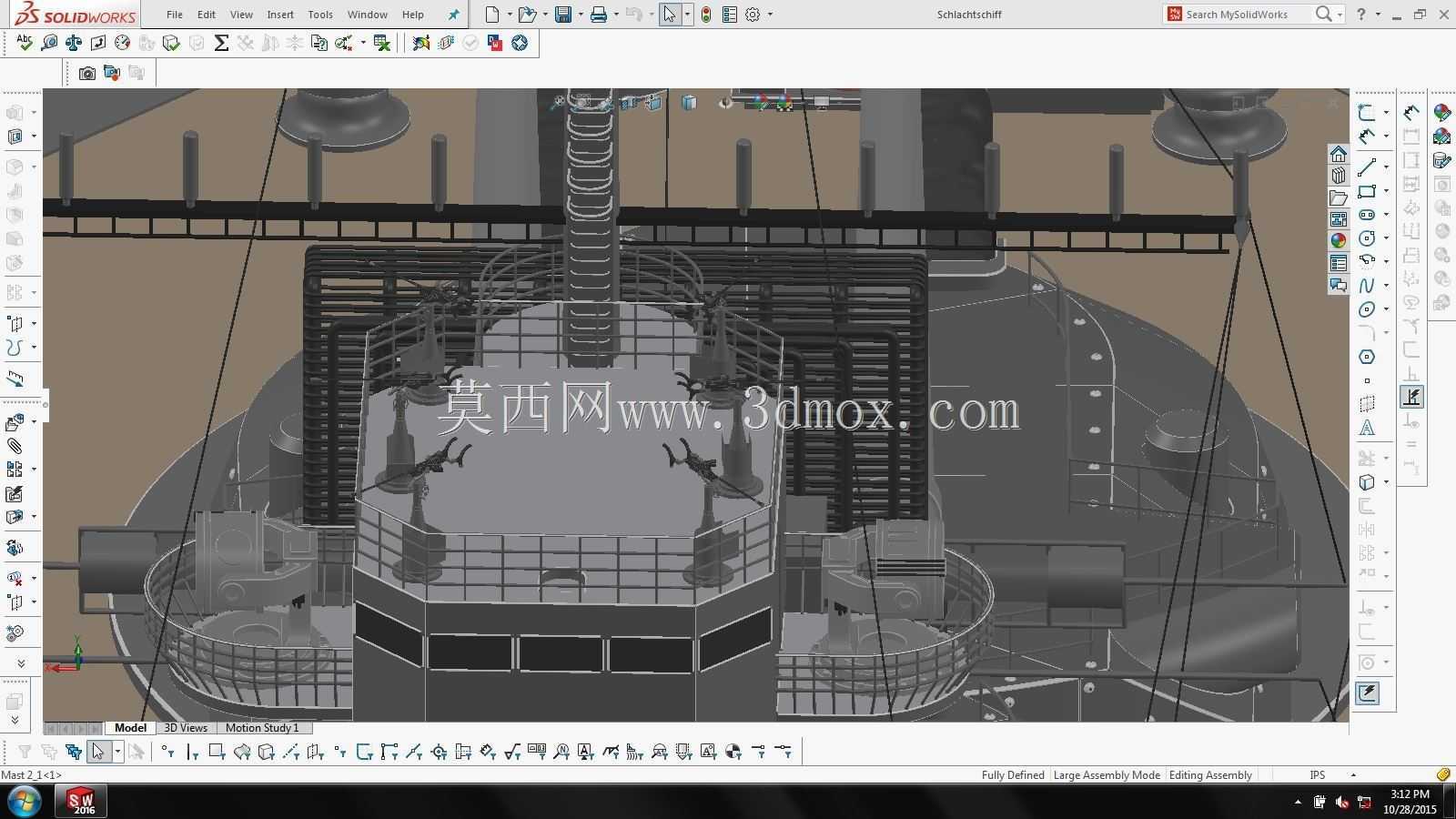Screen dimensions: 1456x819
Task: Switch to the Motion Study 1 tab
Action: pos(262,728)
